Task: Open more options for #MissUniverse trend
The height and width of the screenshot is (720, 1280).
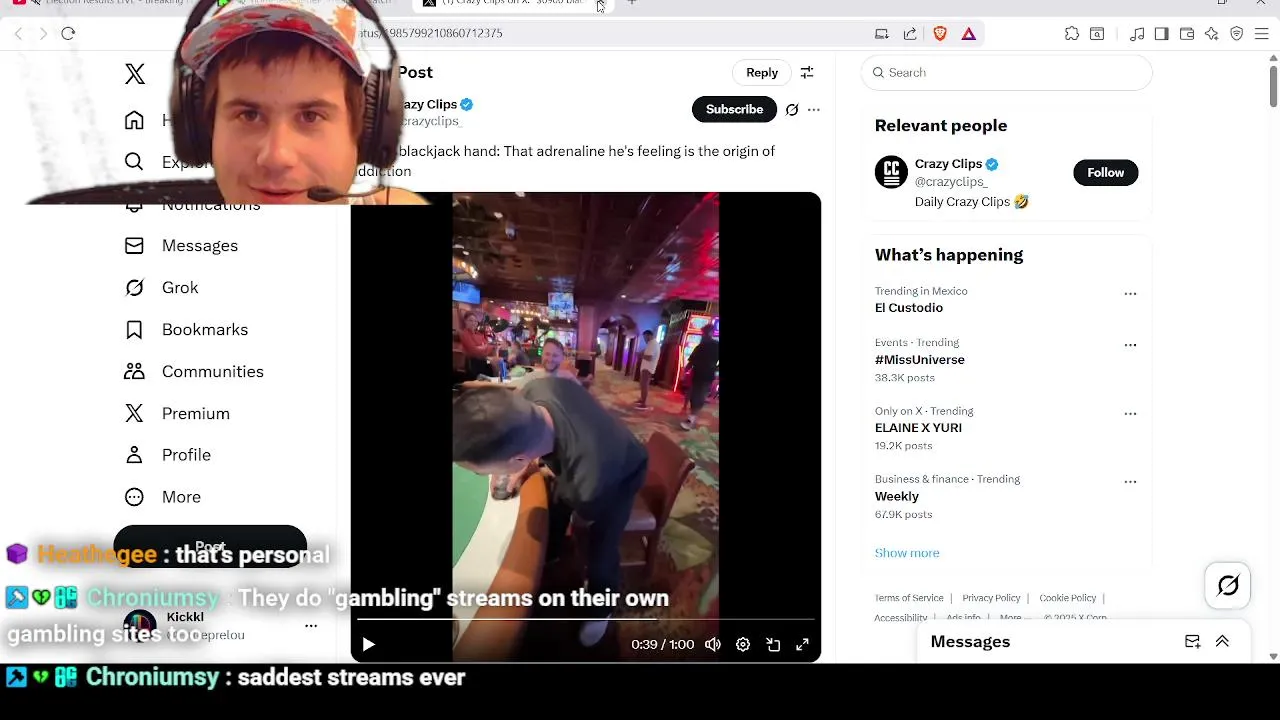Action: click(1130, 345)
